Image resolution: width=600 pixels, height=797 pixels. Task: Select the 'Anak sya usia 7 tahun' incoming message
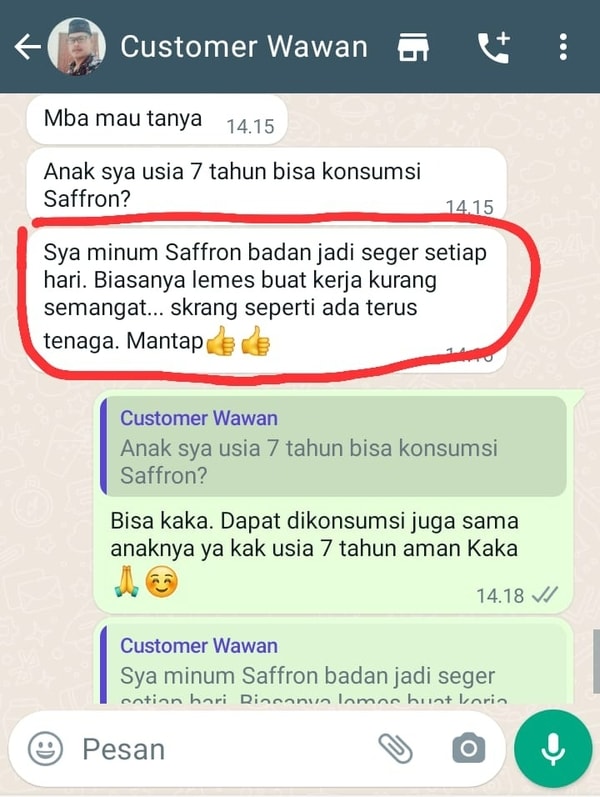pos(266,185)
